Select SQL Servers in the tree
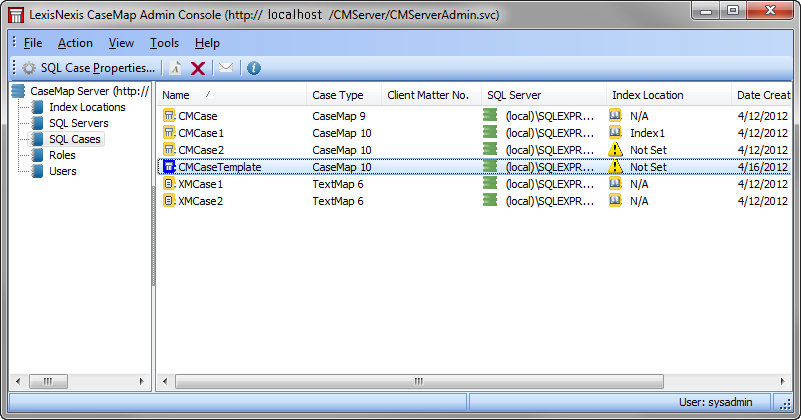 point(79,123)
